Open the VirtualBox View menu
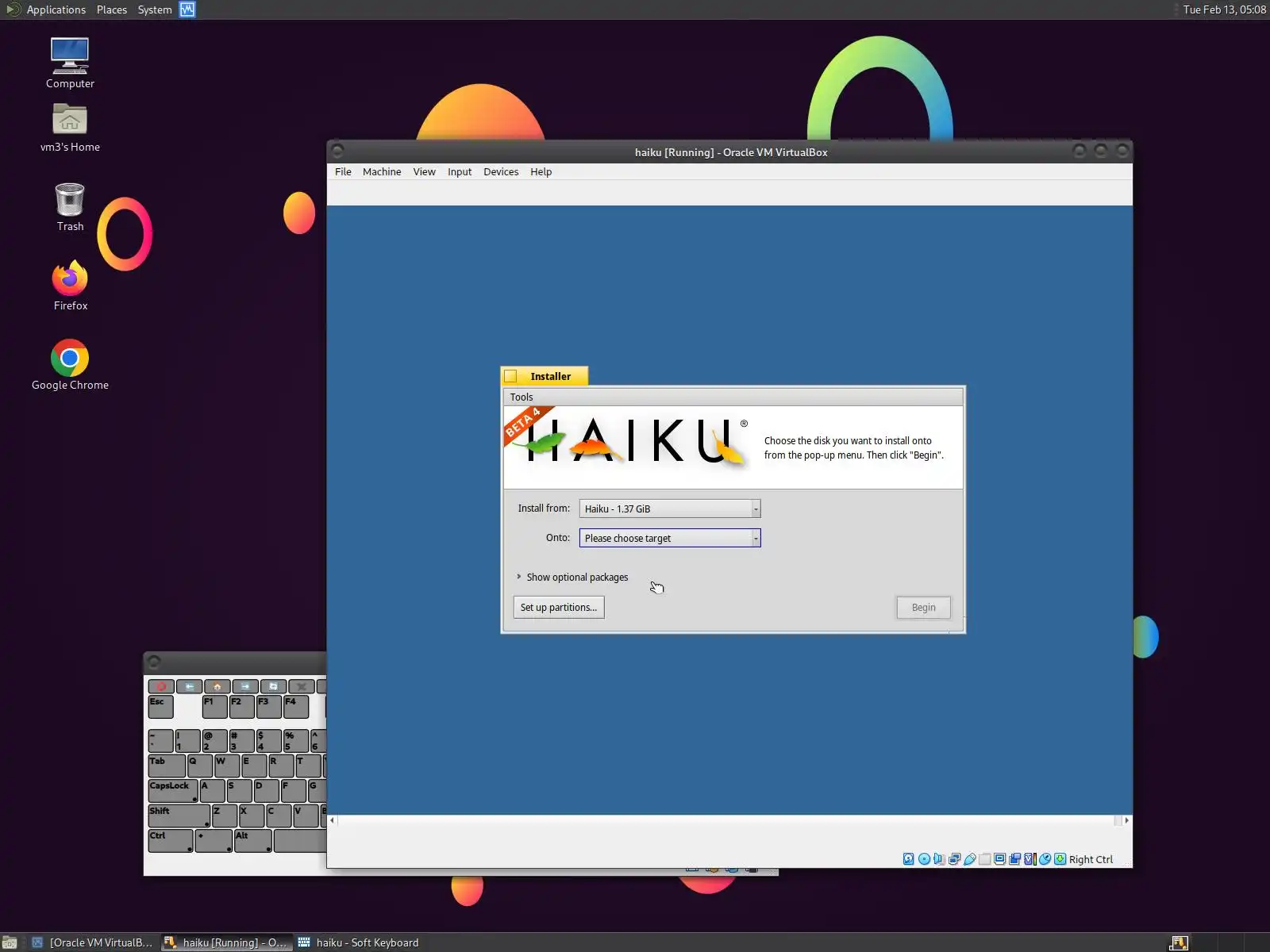The image size is (1270, 952). [424, 171]
